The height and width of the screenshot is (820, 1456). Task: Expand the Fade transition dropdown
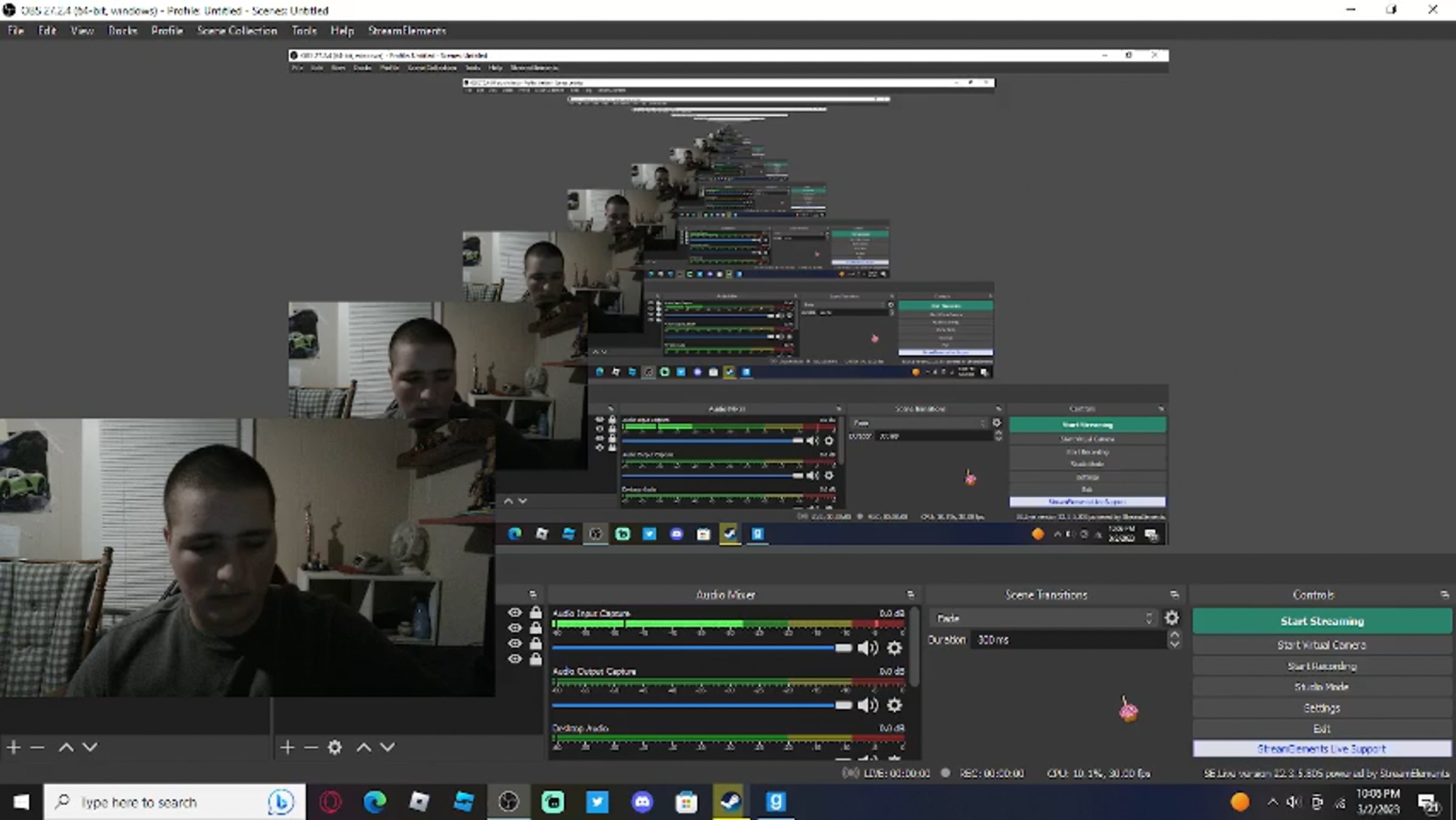click(1043, 618)
